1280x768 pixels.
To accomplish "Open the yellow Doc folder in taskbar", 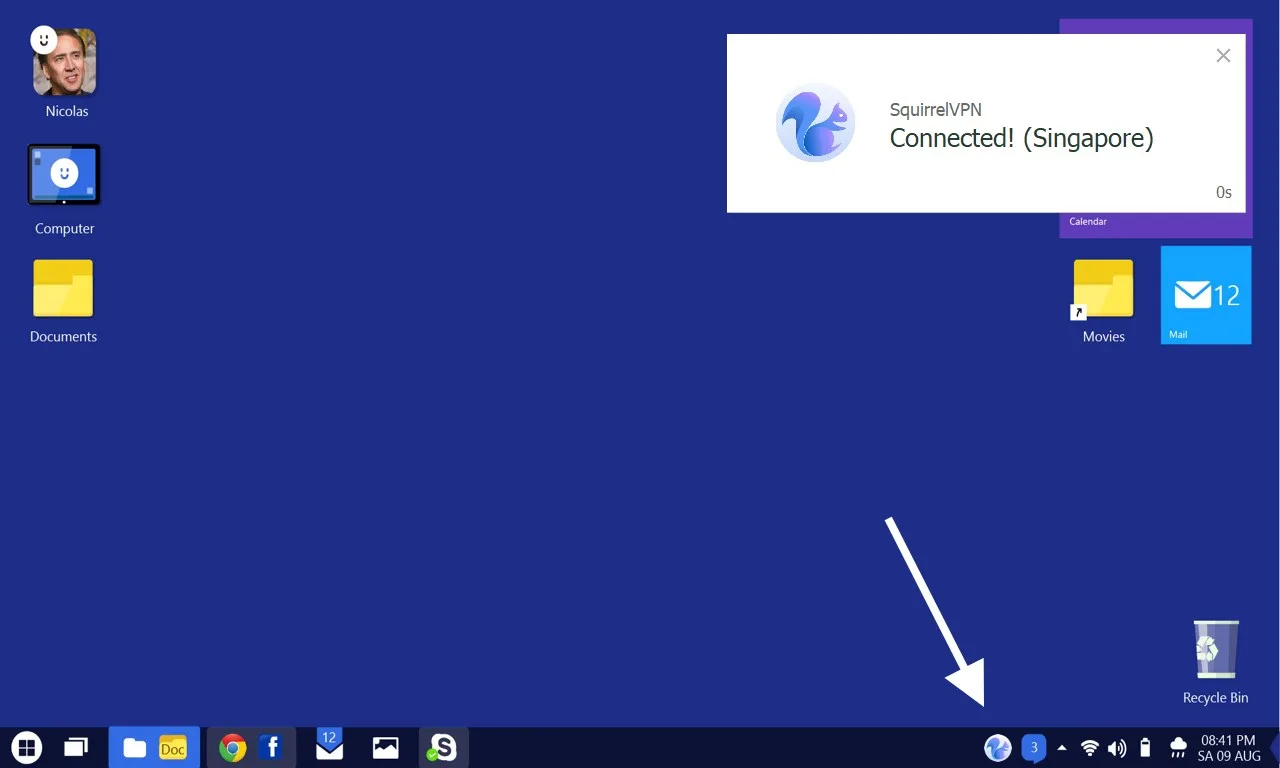I will (x=173, y=747).
